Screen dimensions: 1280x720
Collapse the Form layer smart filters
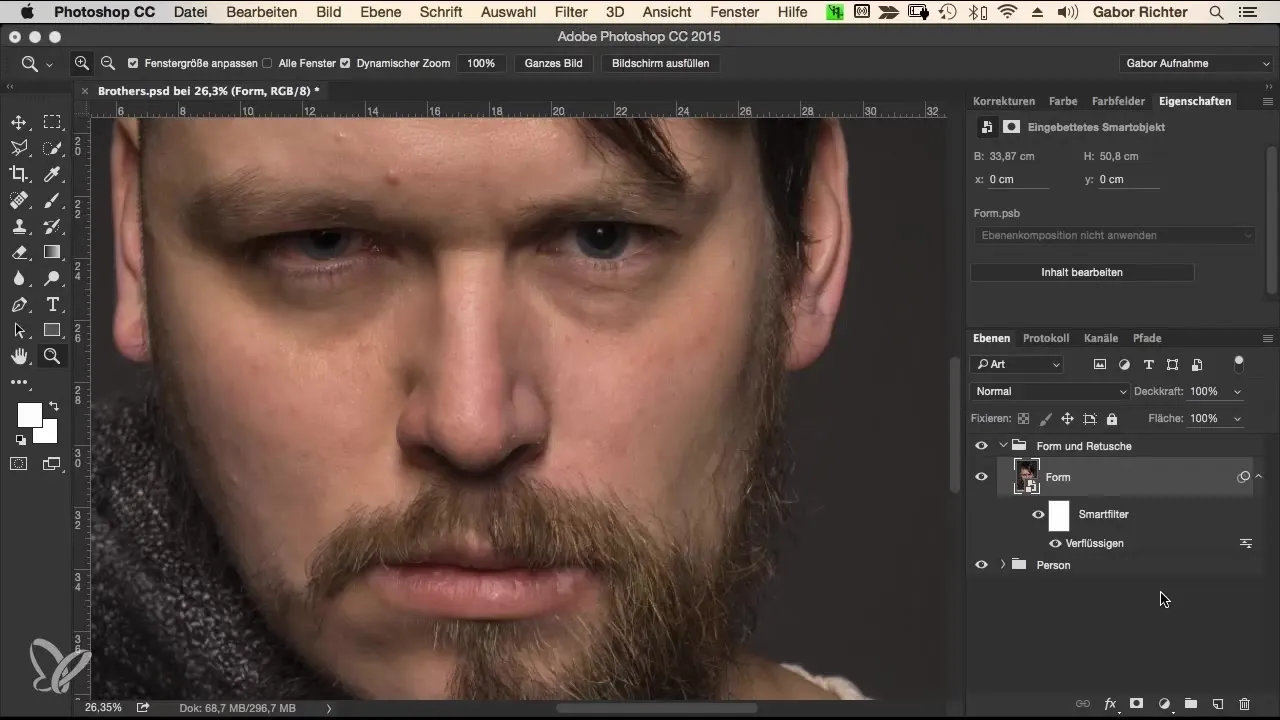tap(1259, 477)
